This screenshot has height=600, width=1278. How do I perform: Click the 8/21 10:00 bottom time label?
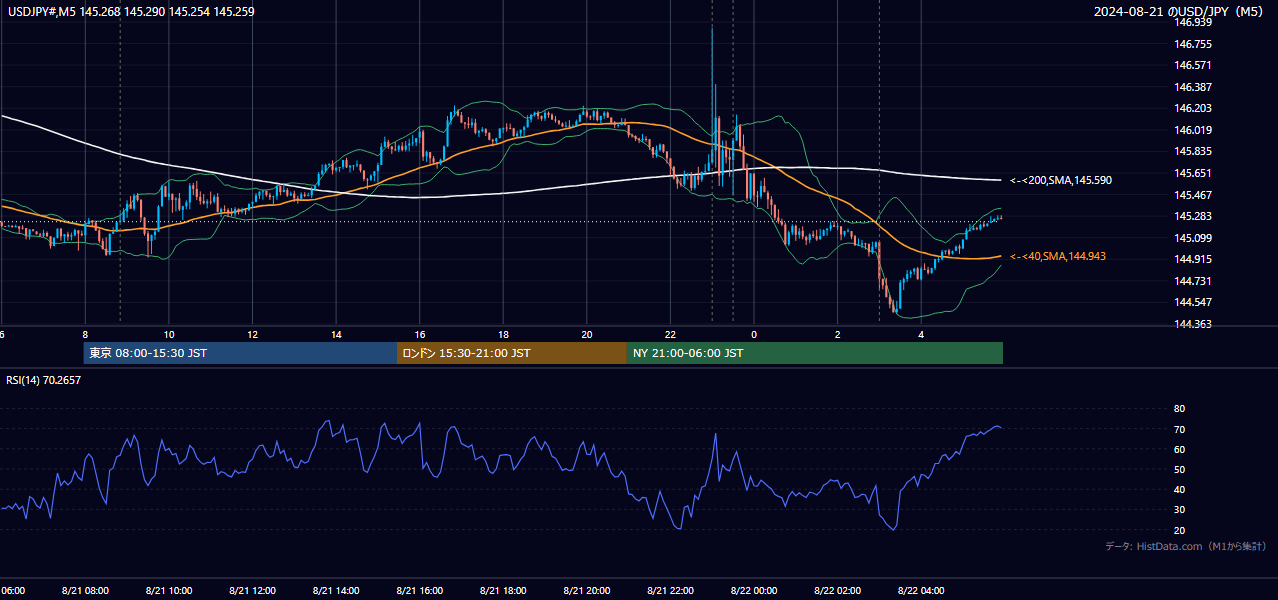pos(169,591)
